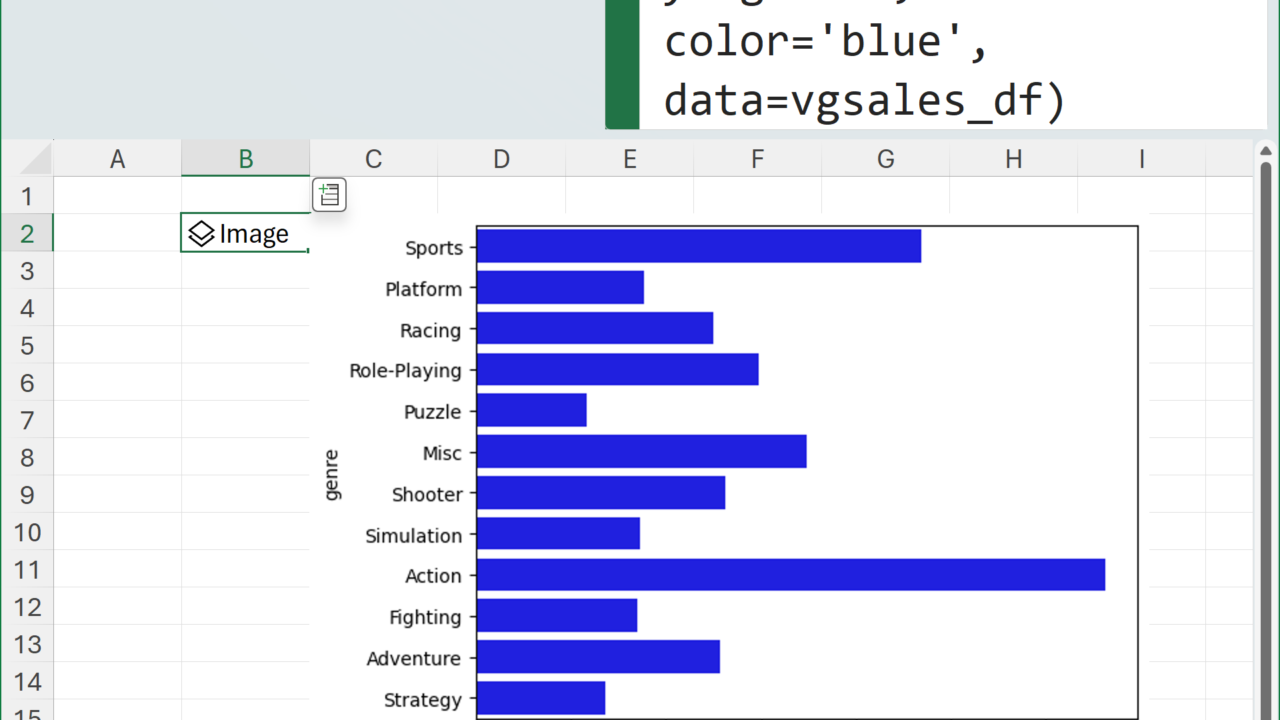Click the Select All corner triangle of the sheet

(x=35, y=159)
